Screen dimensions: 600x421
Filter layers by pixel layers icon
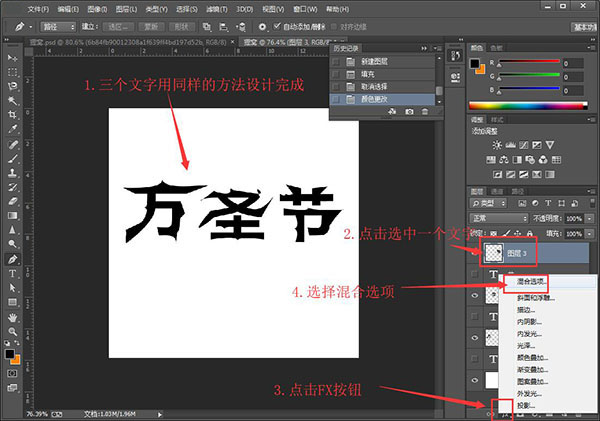pos(522,203)
